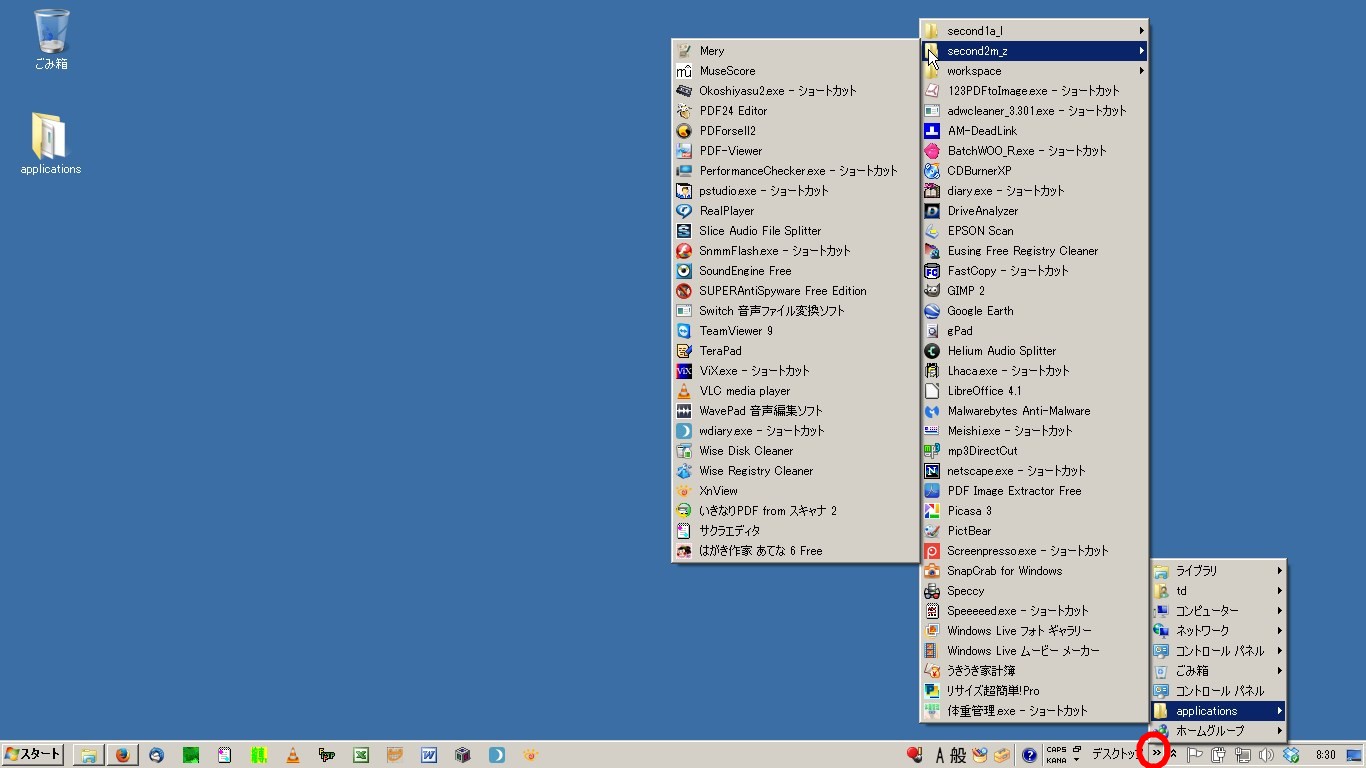This screenshot has height=768, width=1366.
Task: Launch XnView from the submenu list
Action: click(795, 491)
